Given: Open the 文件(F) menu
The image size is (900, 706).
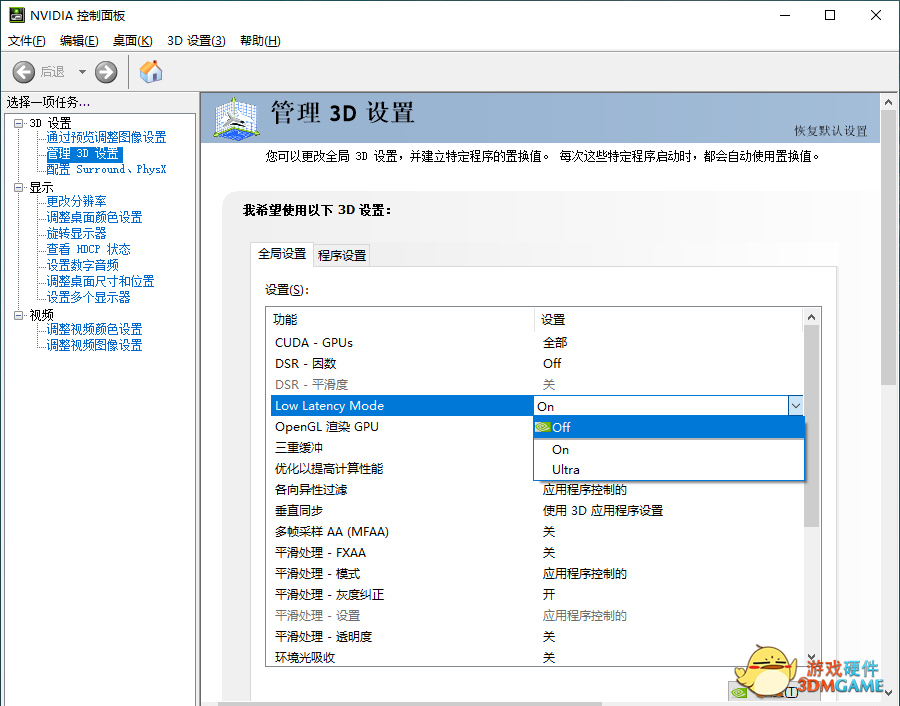Looking at the screenshot, I should click(26, 41).
